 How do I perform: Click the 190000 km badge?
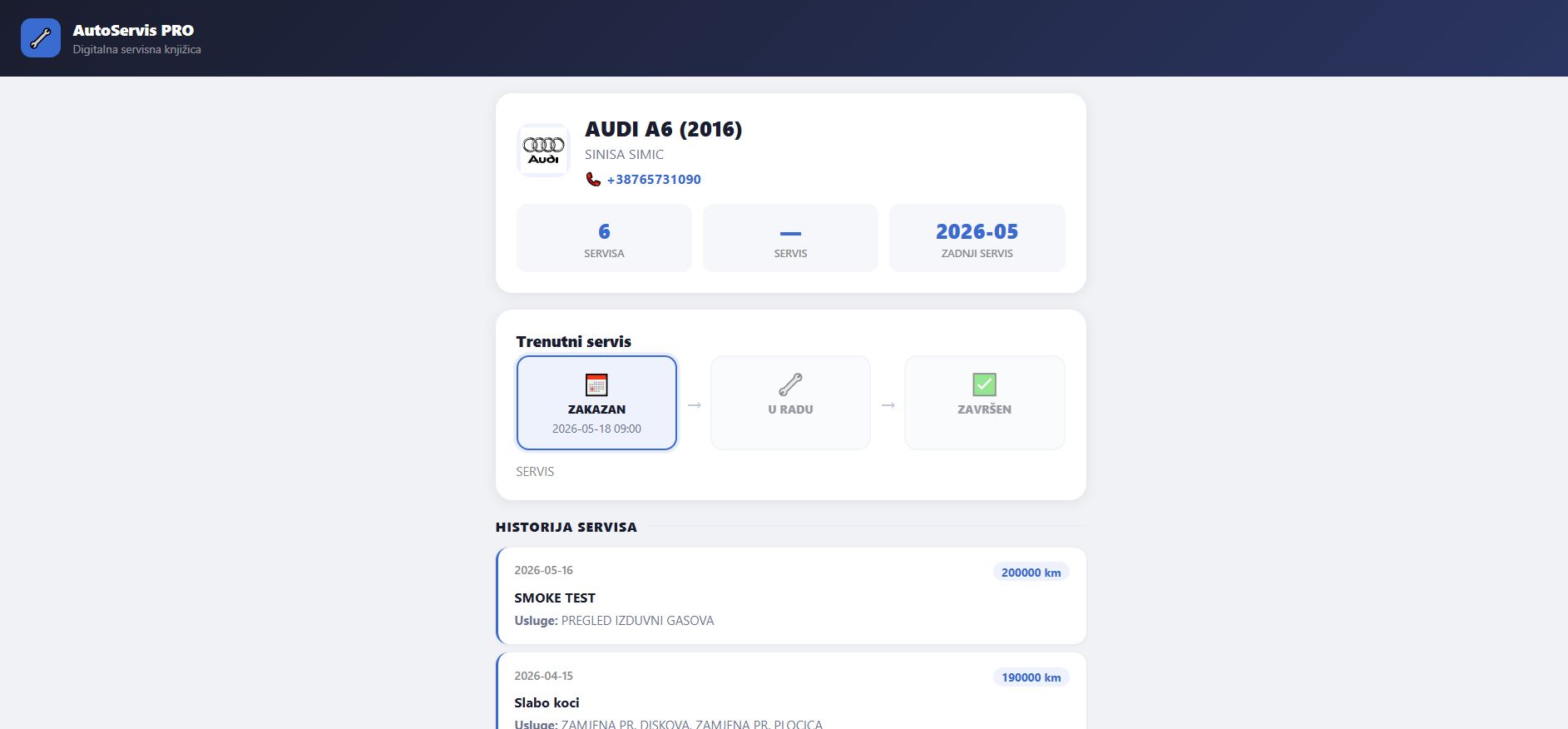(x=1031, y=677)
